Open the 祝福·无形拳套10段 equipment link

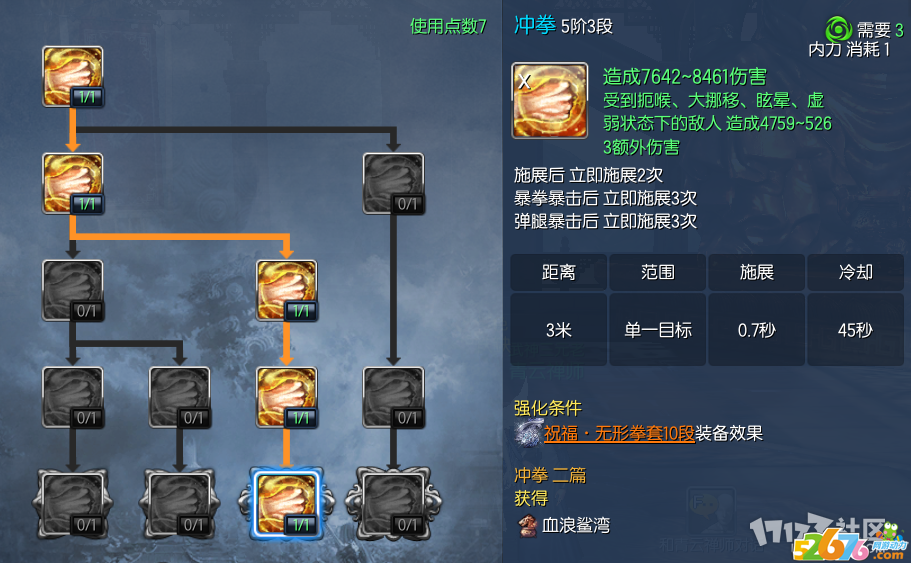(619, 433)
